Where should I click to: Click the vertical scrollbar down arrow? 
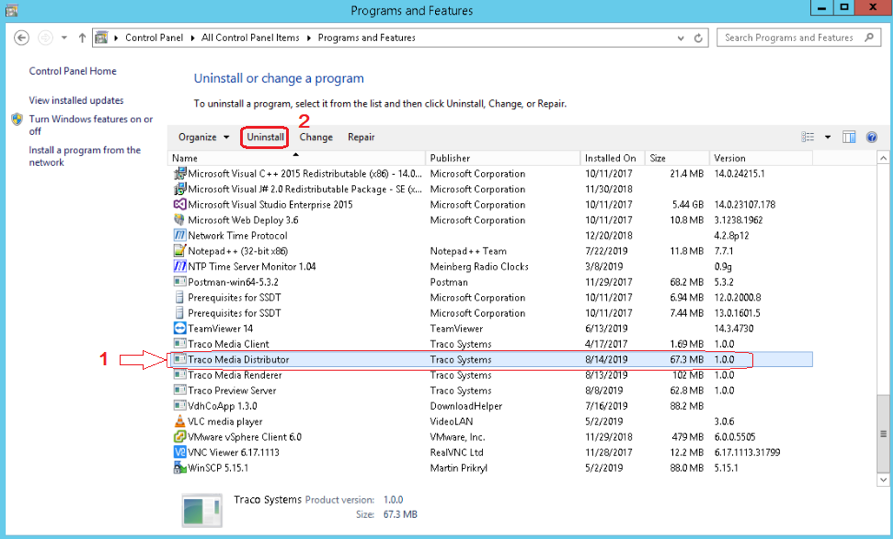883,480
